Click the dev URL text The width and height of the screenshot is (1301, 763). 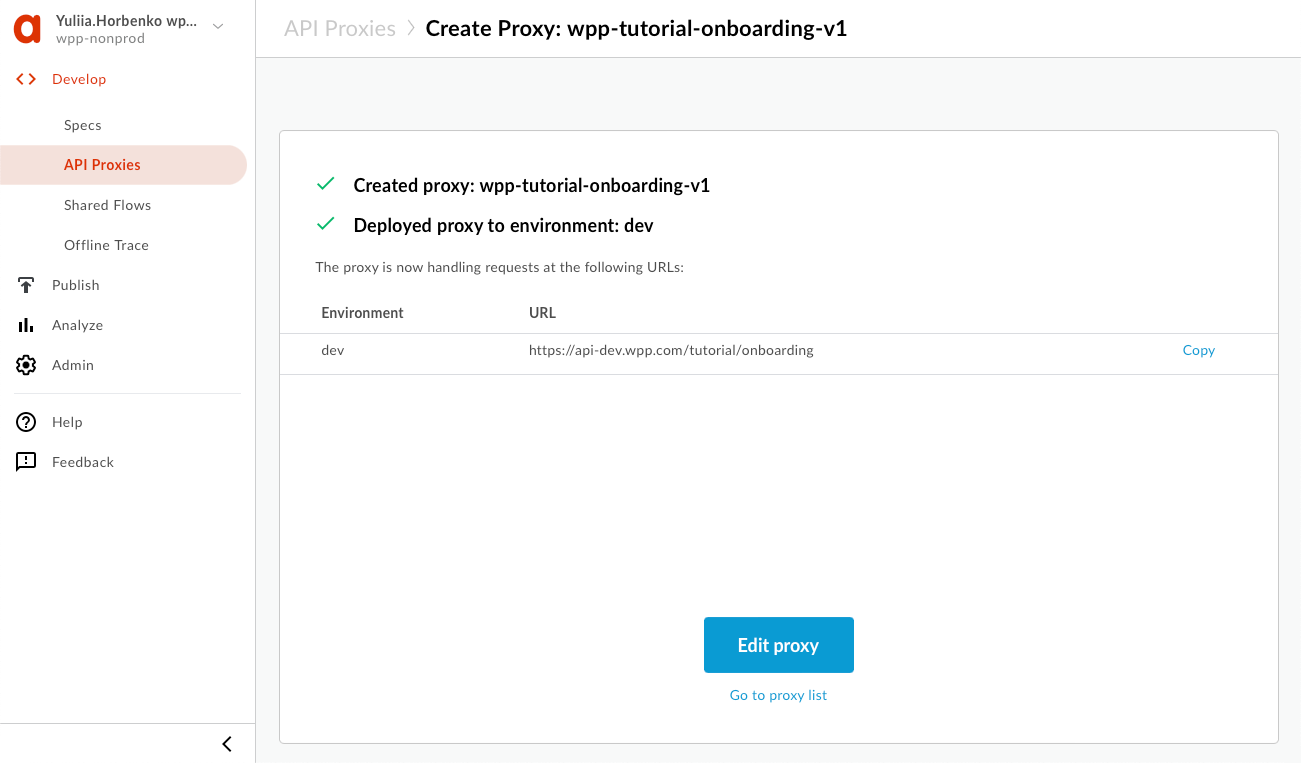click(670, 350)
